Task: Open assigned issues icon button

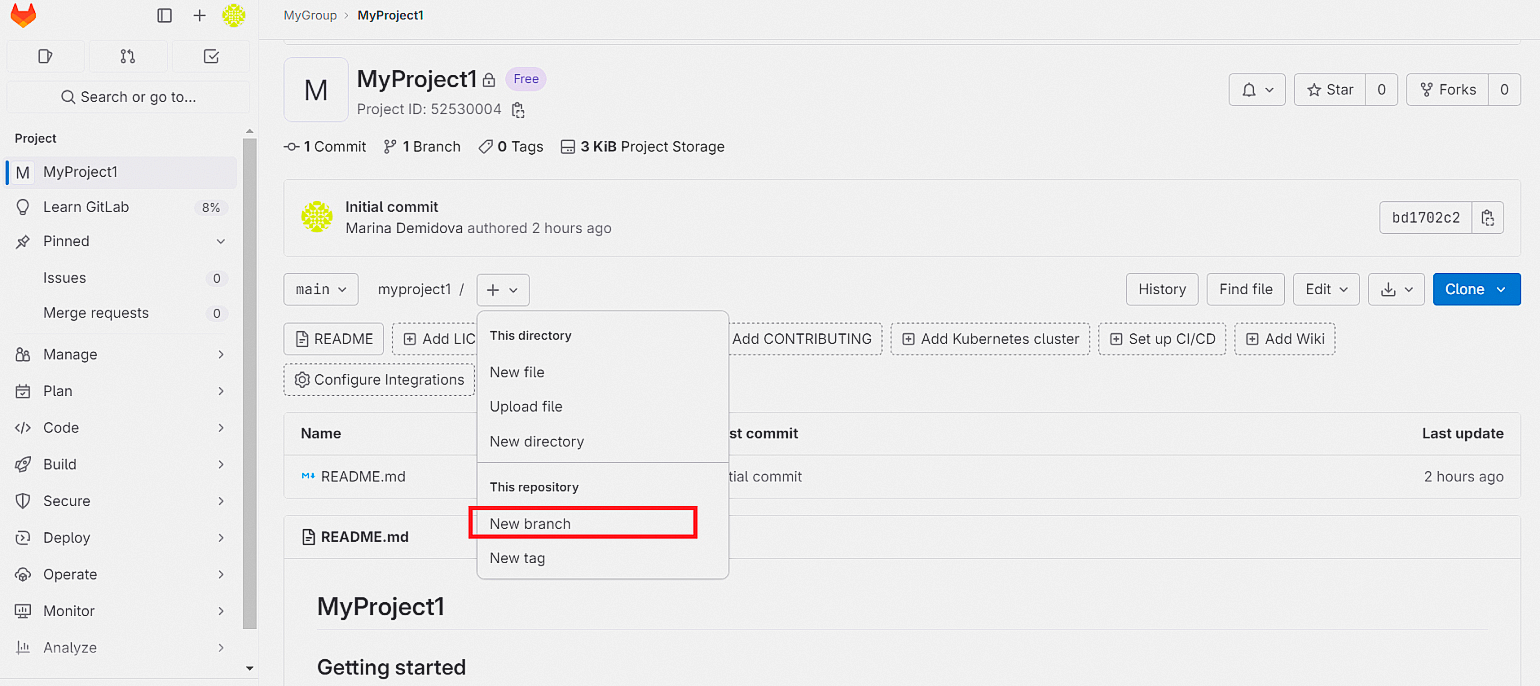Action: [x=45, y=57]
